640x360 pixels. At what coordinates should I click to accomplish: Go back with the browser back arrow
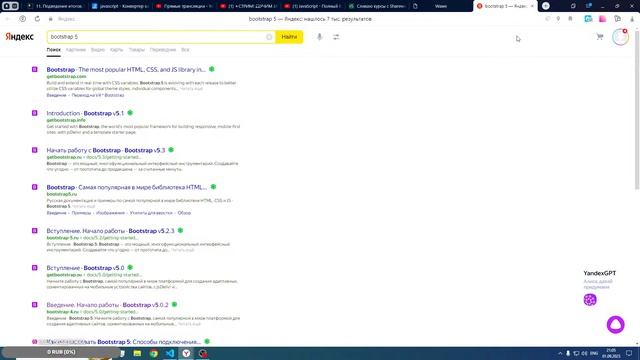pyautogui.click(x=7, y=19)
